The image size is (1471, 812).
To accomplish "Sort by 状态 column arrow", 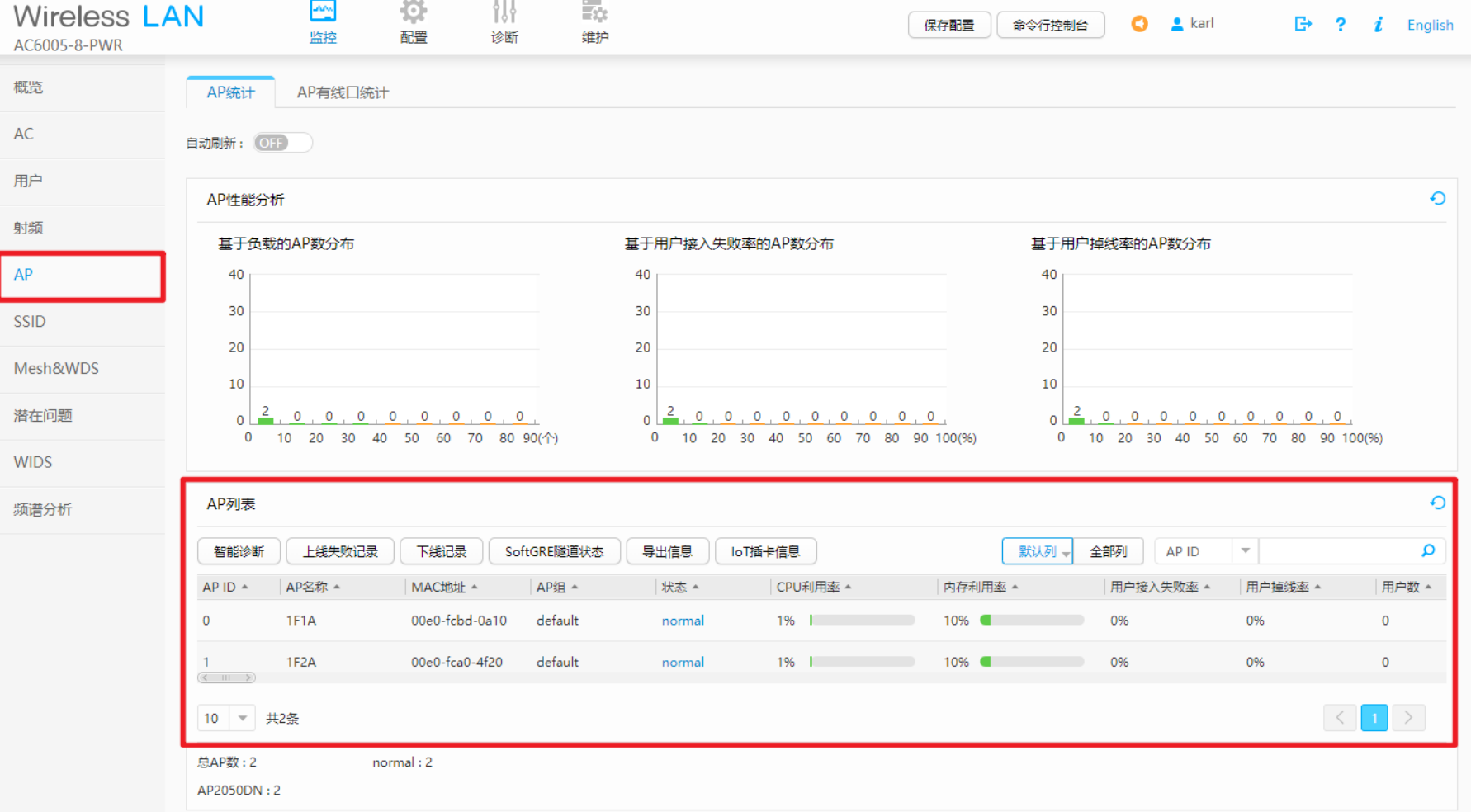I will (x=696, y=587).
